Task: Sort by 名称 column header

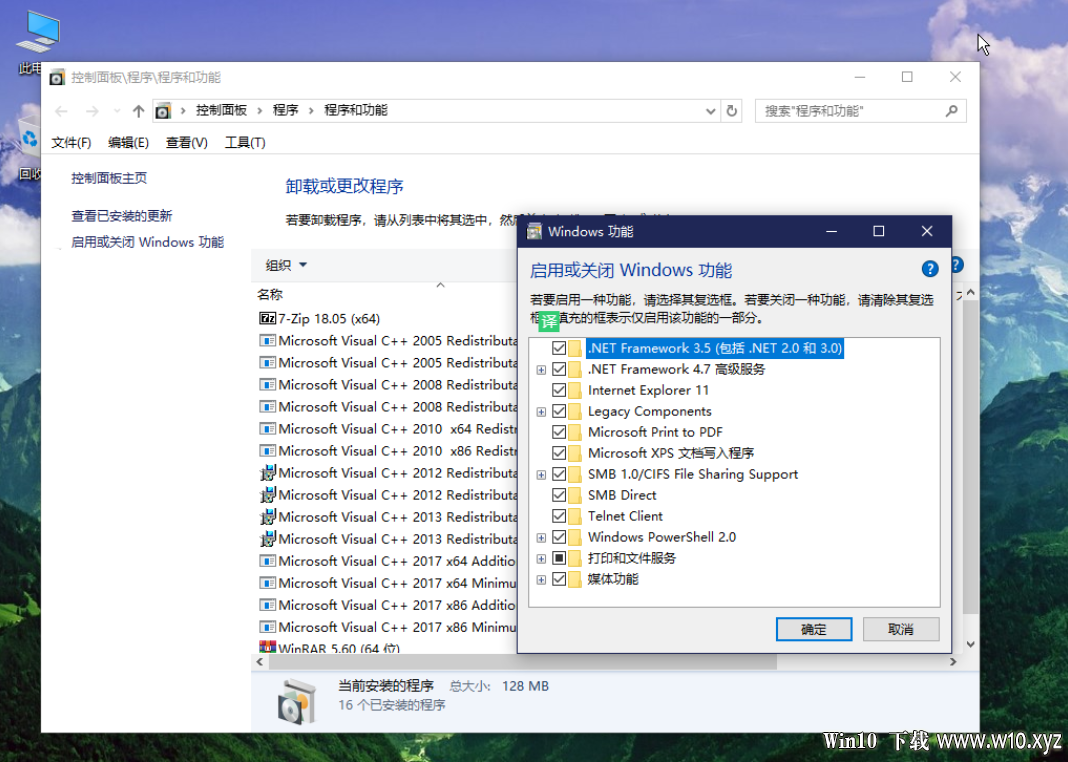Action: 270,294
